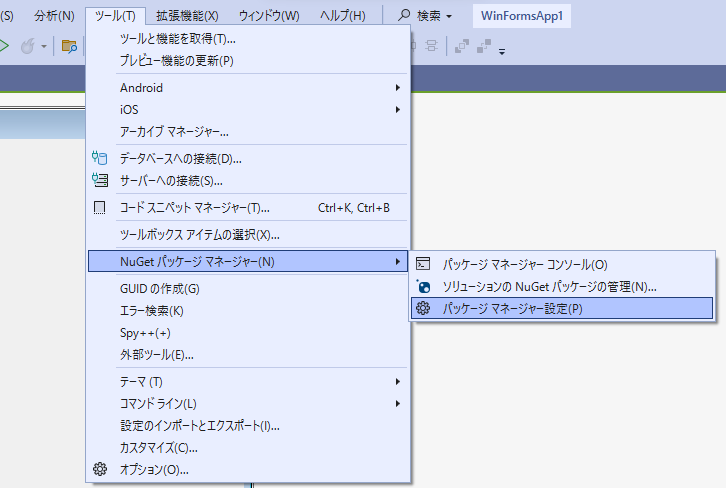Click the Code Snippet Manager icon

pos(99,208)
